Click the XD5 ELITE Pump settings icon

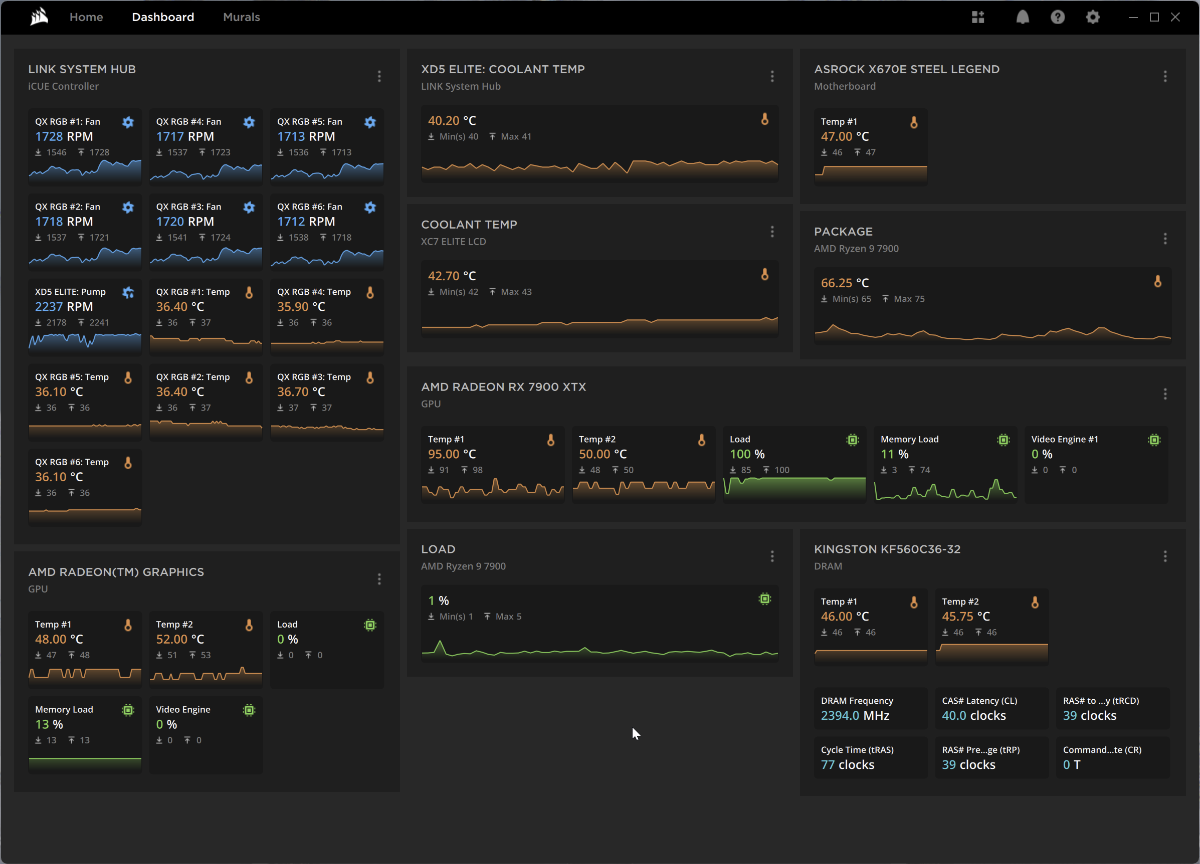[x=128, y=292]
